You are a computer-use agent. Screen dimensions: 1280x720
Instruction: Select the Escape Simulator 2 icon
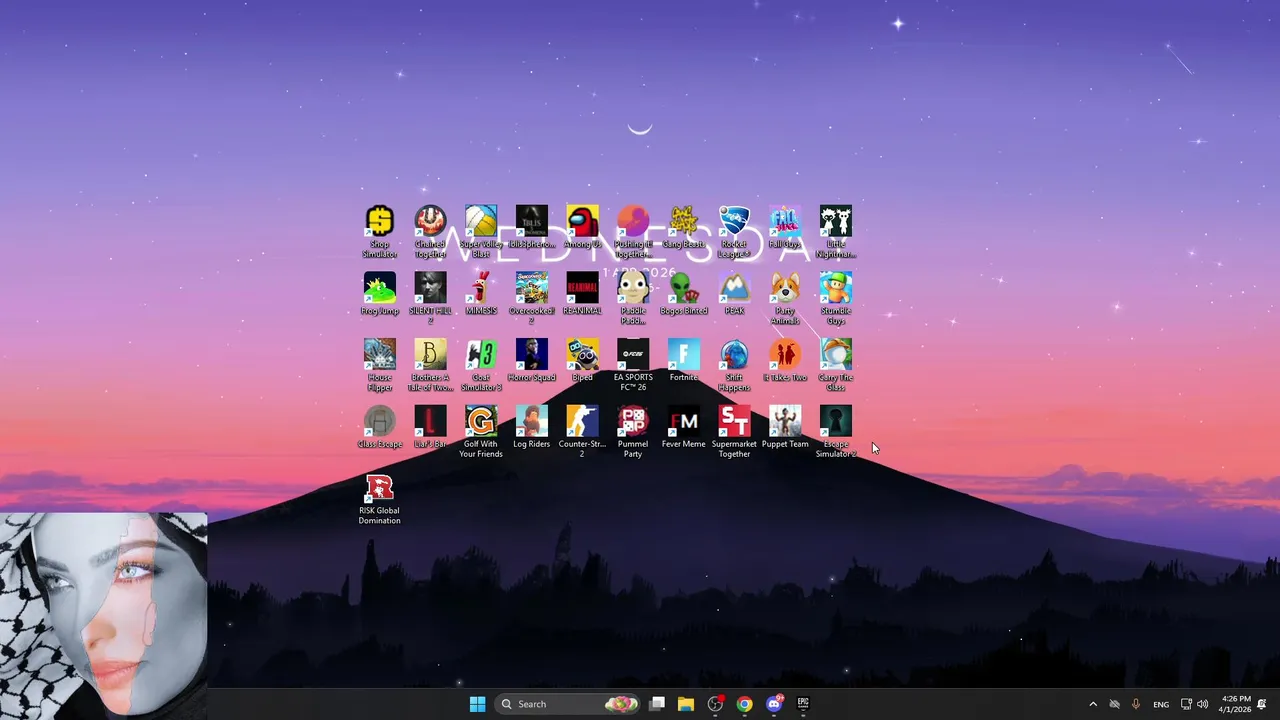point(836,423)
